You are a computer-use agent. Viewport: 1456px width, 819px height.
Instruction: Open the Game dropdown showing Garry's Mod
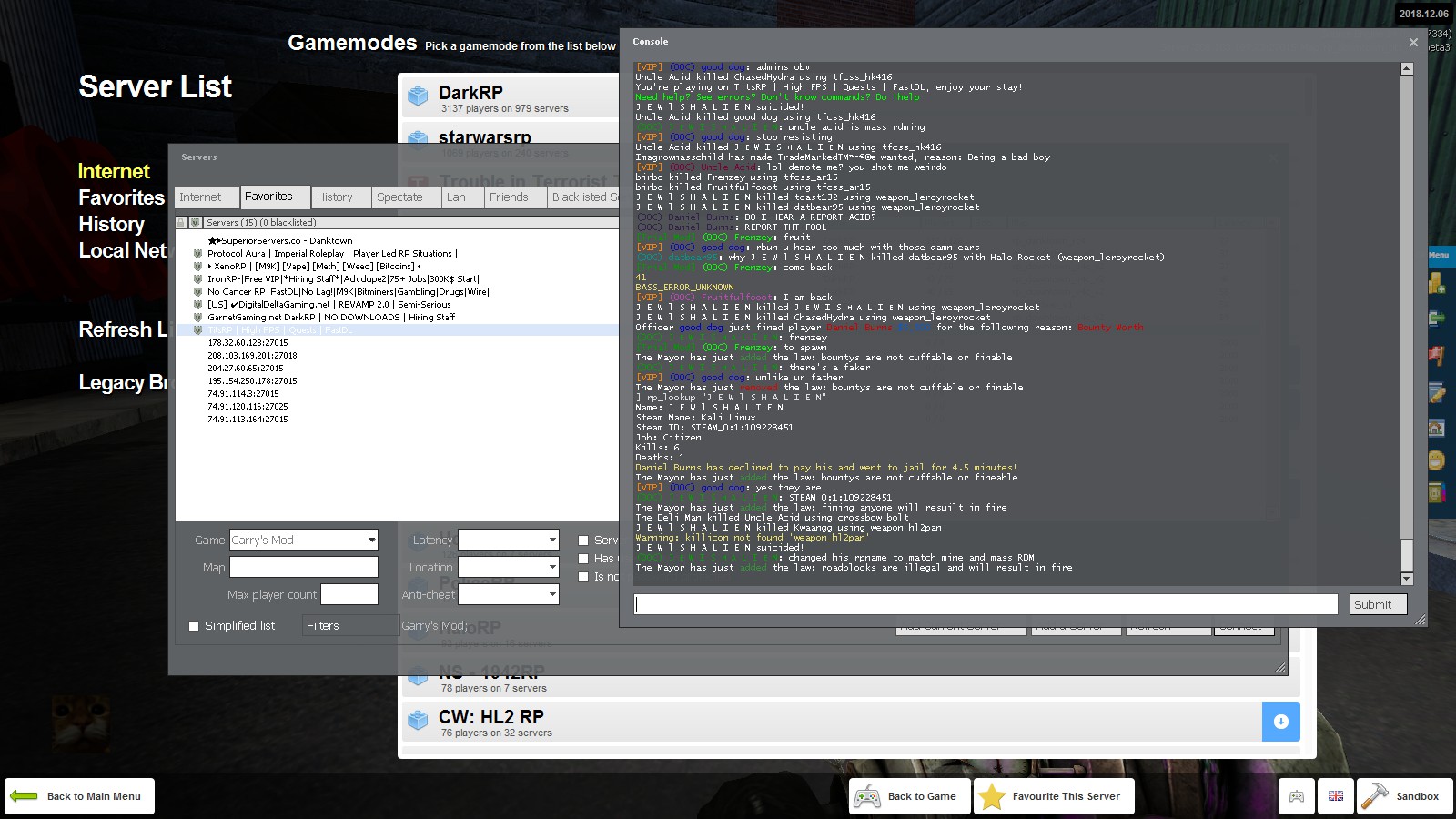tap(304, 540)
